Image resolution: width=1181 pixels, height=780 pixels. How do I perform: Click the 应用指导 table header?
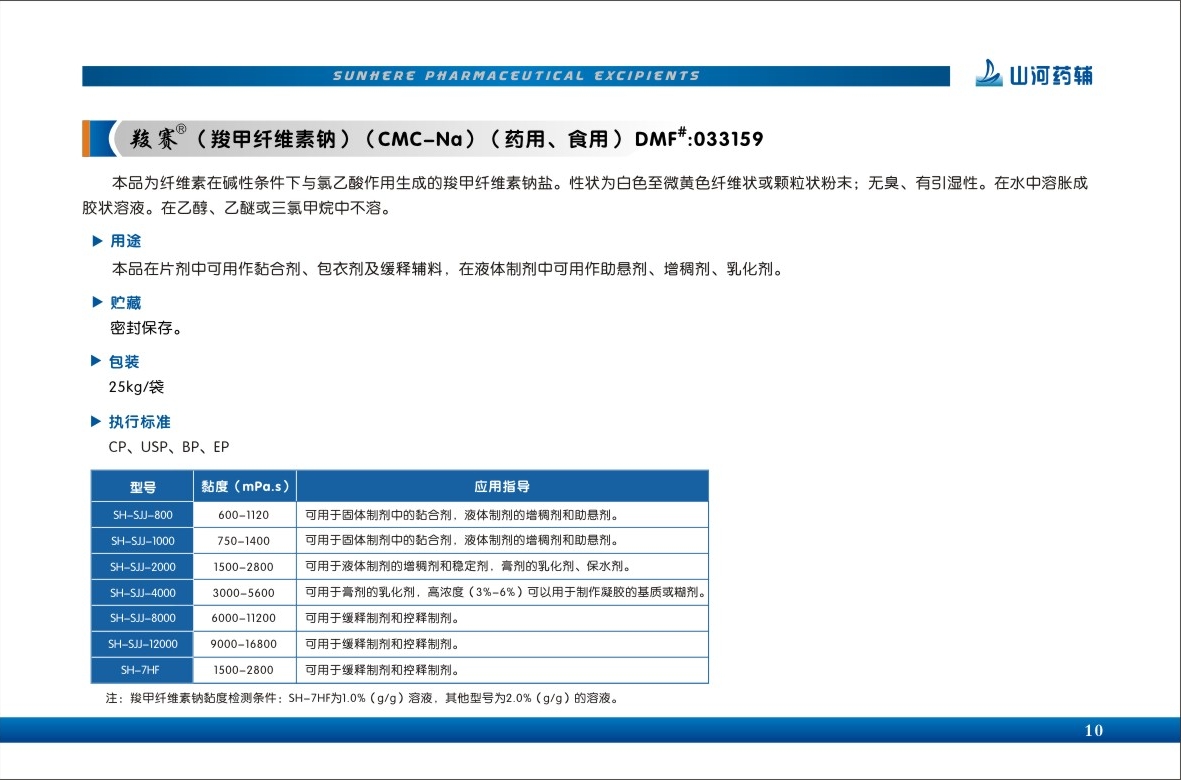502,486
